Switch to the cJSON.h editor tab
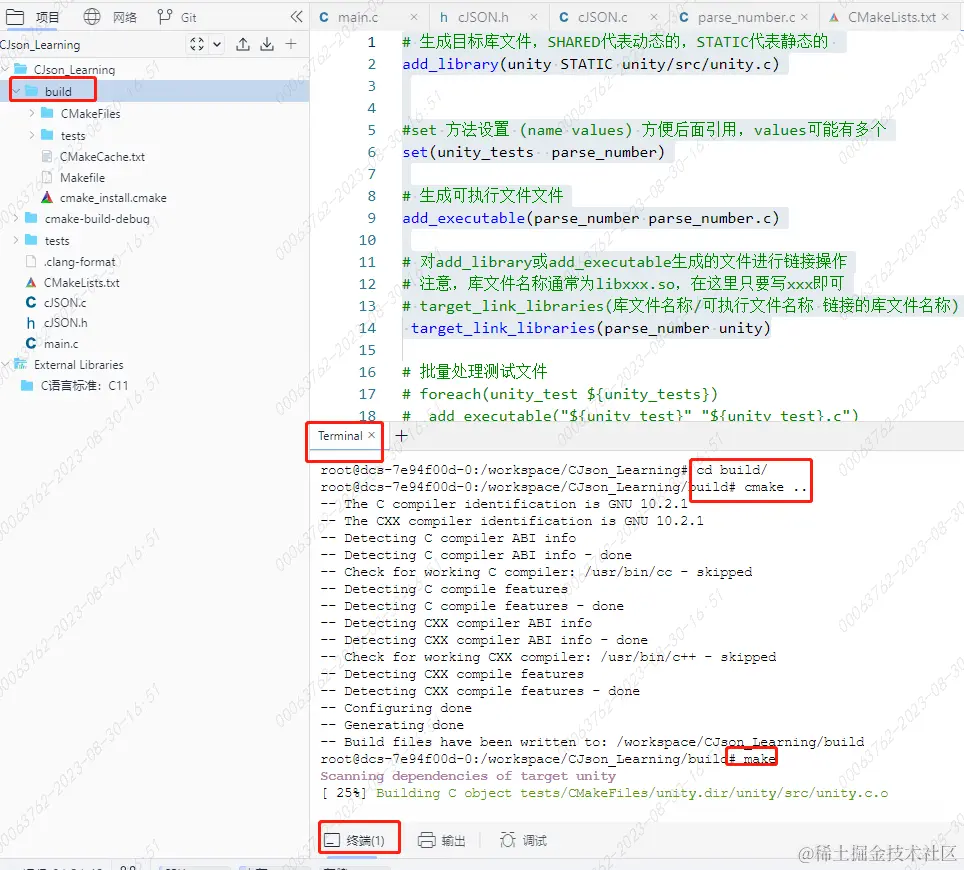 pos(483,17)
